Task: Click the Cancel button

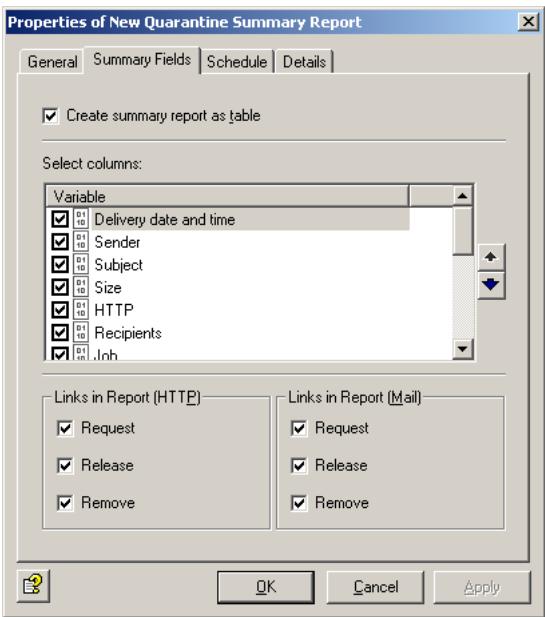Action: pos(375,587)
